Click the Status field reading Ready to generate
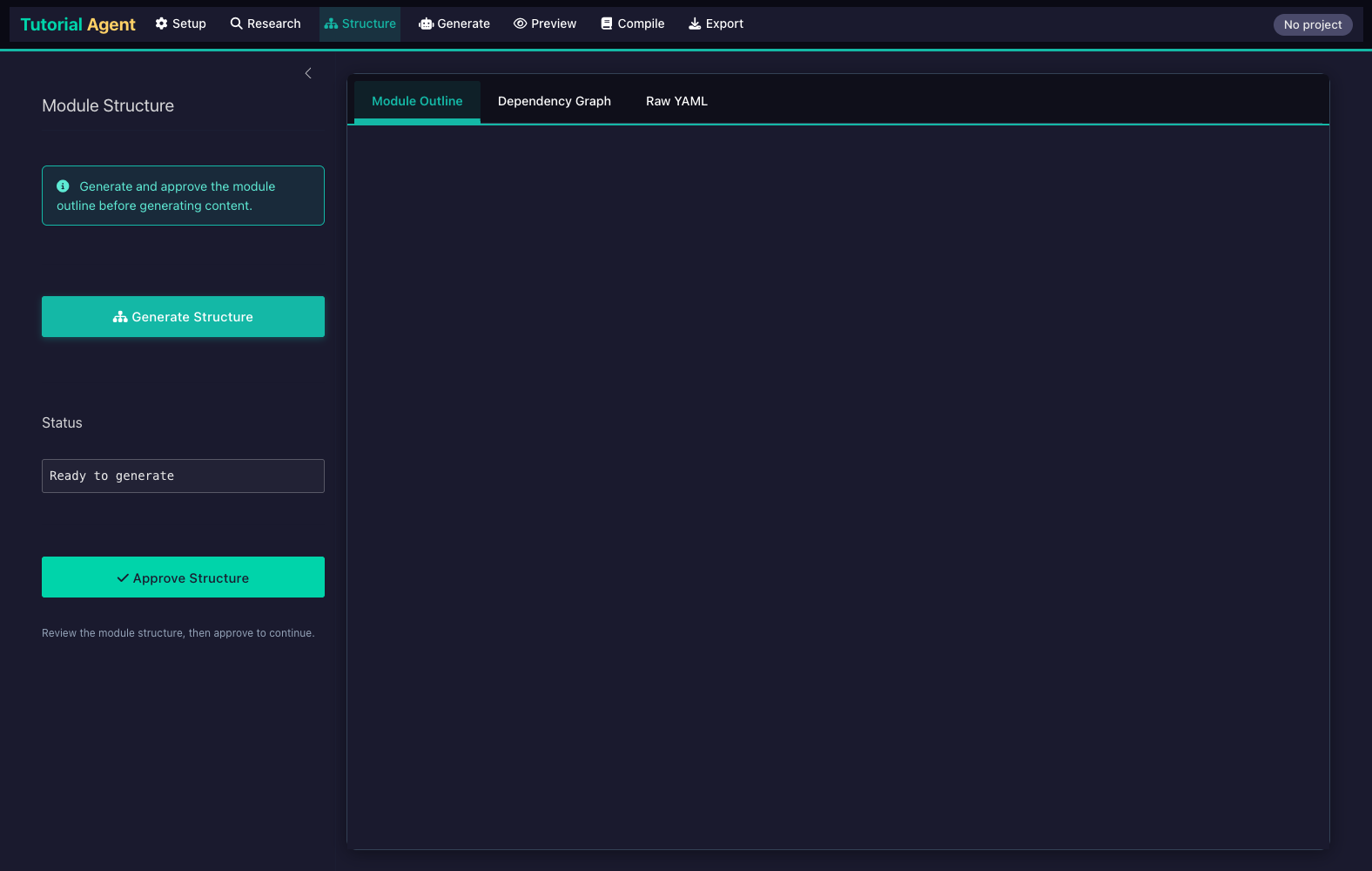 coord(183,476)
